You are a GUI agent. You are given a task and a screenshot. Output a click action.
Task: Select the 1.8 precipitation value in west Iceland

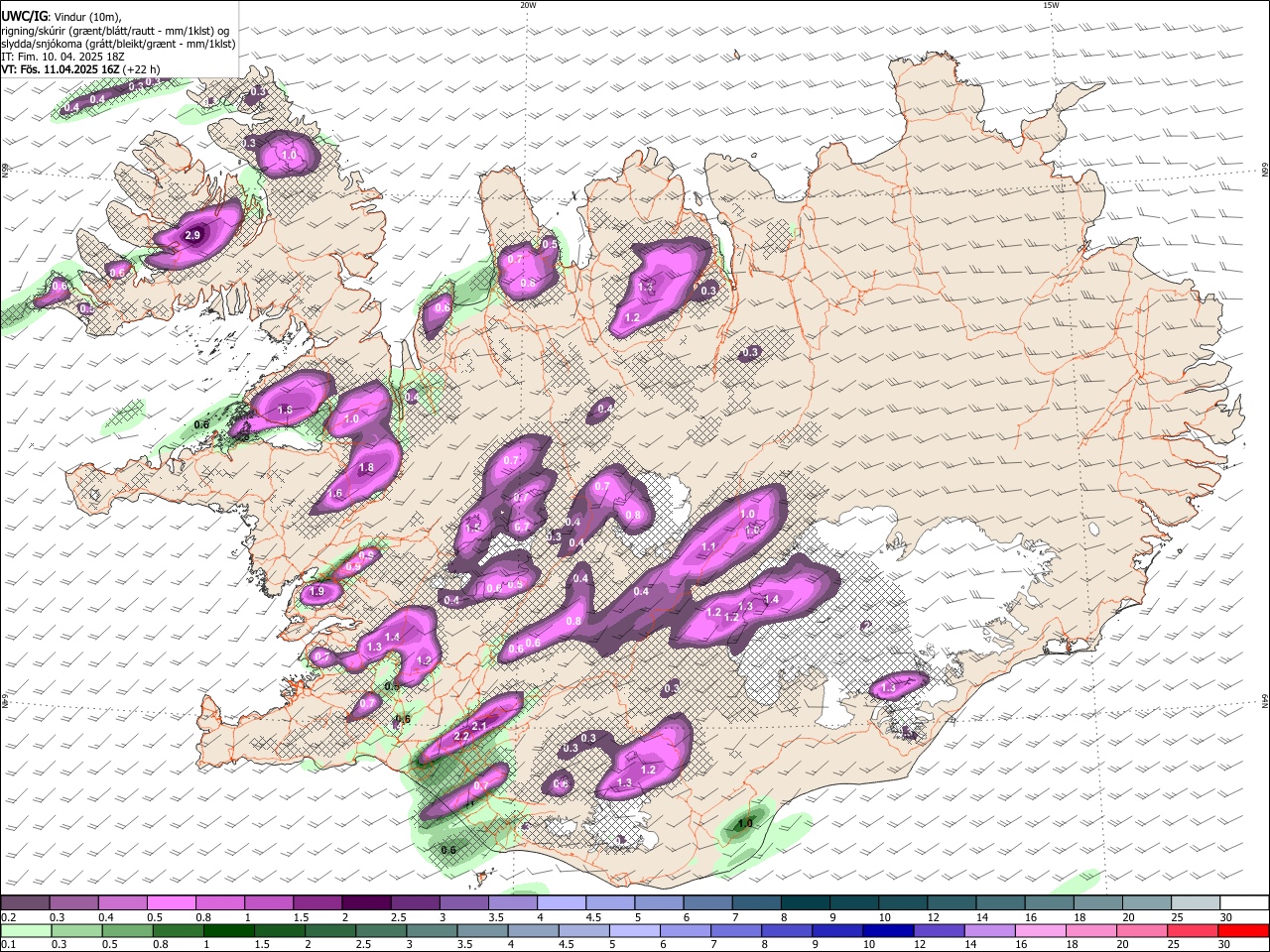click(366, 468)
